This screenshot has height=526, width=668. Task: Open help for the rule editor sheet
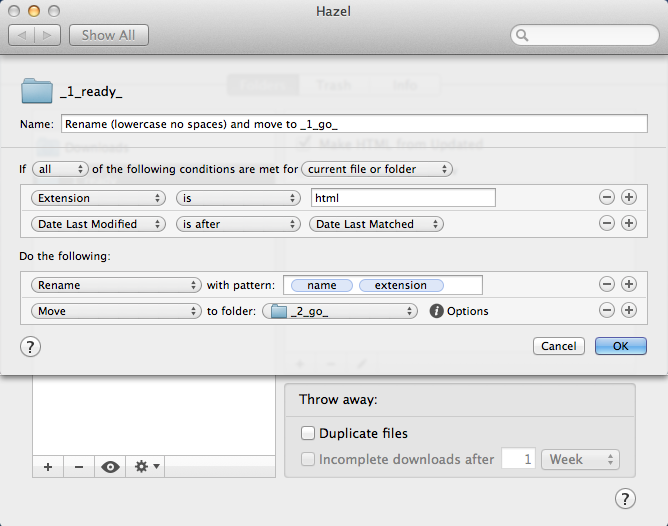pos(30,347)
